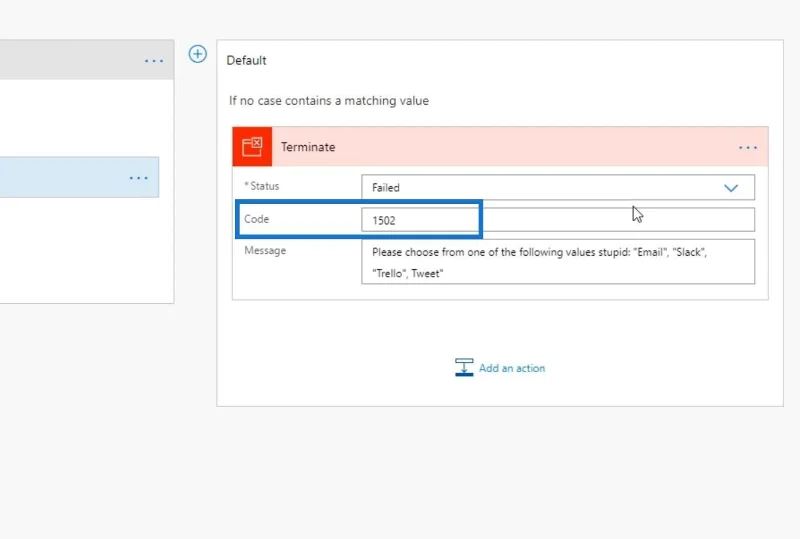Viewport: 800px width, 539px height.
Task: Click the red Terminate action icon
Action: 252,147
